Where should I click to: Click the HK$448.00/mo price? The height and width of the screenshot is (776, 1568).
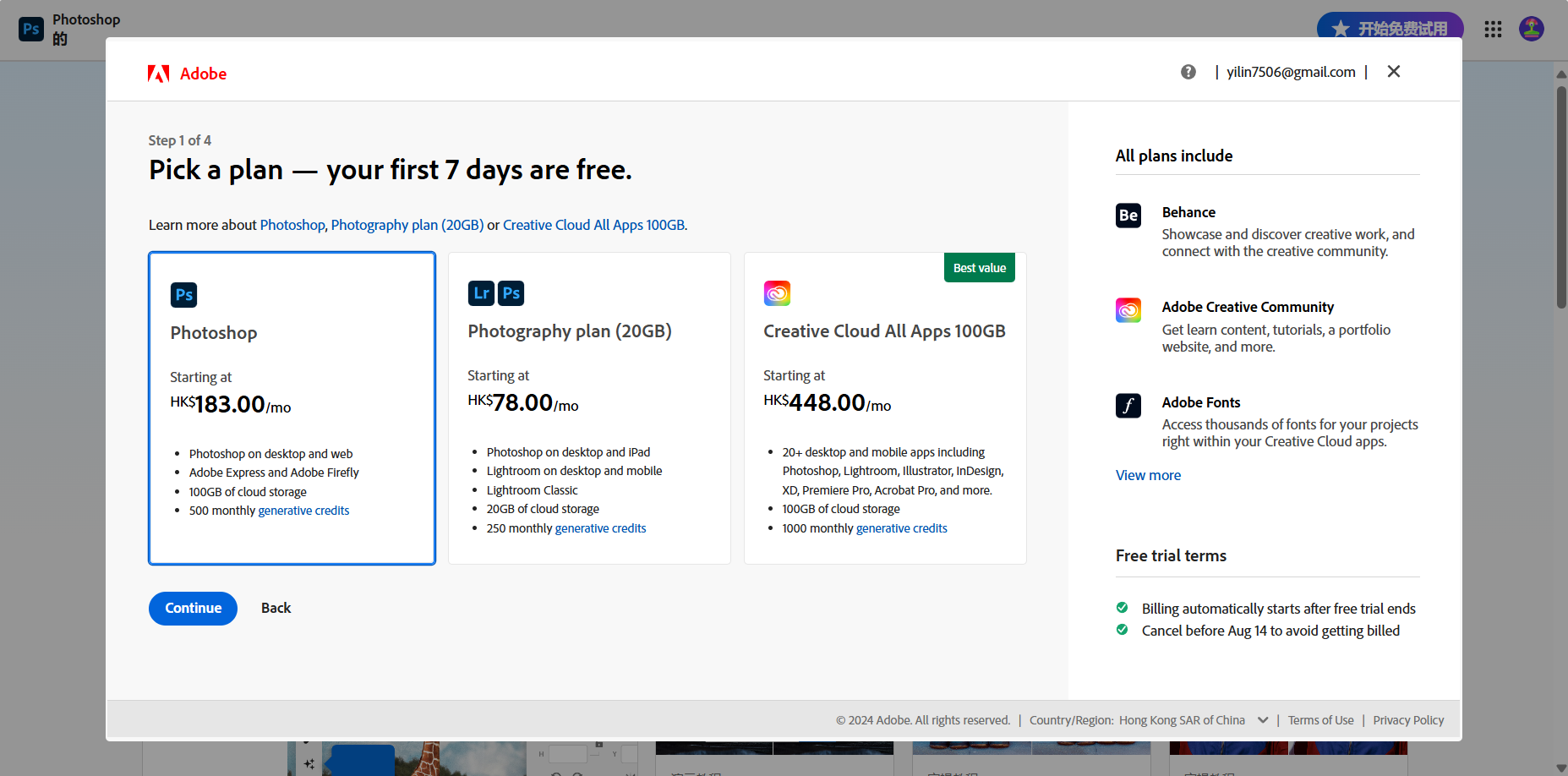pos(828,402)
